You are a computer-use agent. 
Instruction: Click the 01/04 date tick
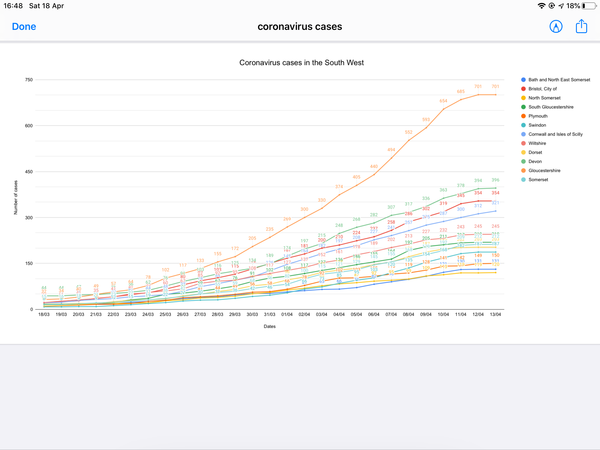pos(287,314)
